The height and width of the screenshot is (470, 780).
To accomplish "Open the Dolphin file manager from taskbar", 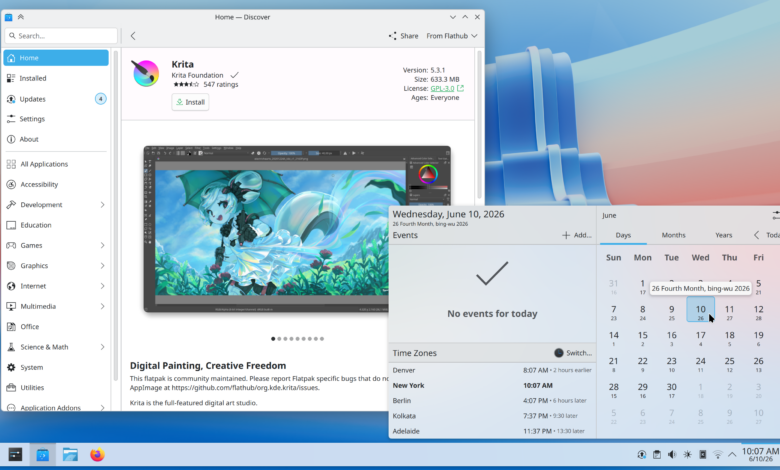I will 70,455.
